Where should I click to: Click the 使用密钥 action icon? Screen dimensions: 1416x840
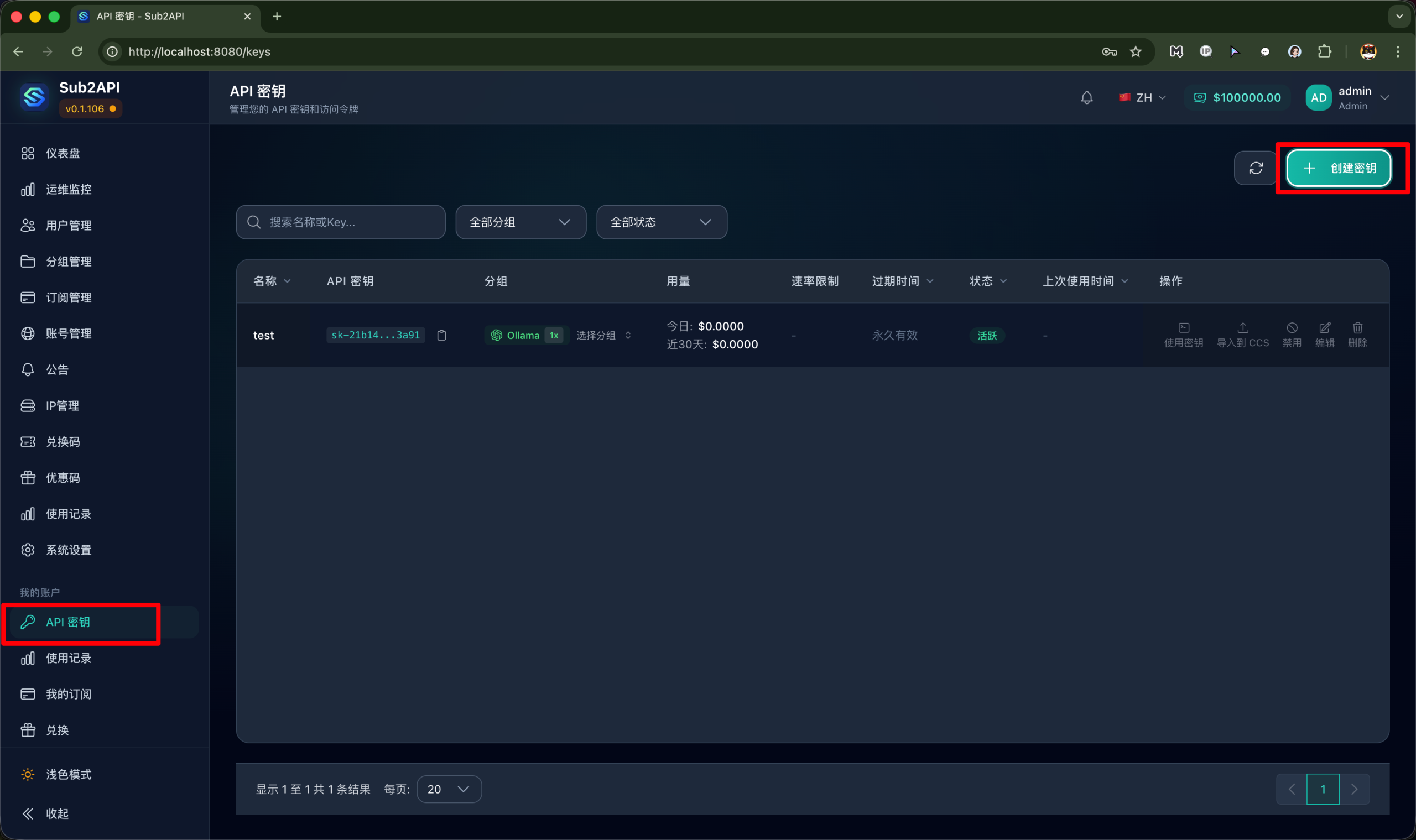coord(1183,335)
